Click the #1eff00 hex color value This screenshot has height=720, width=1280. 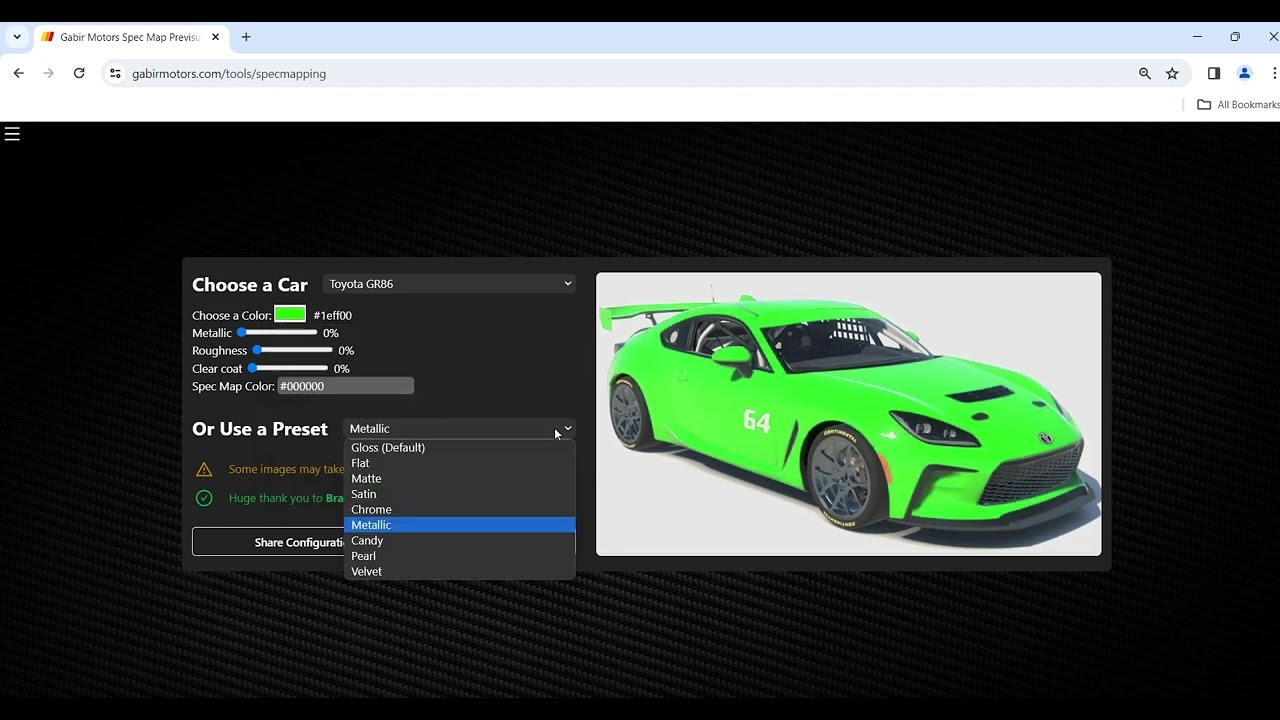point(333,315)
